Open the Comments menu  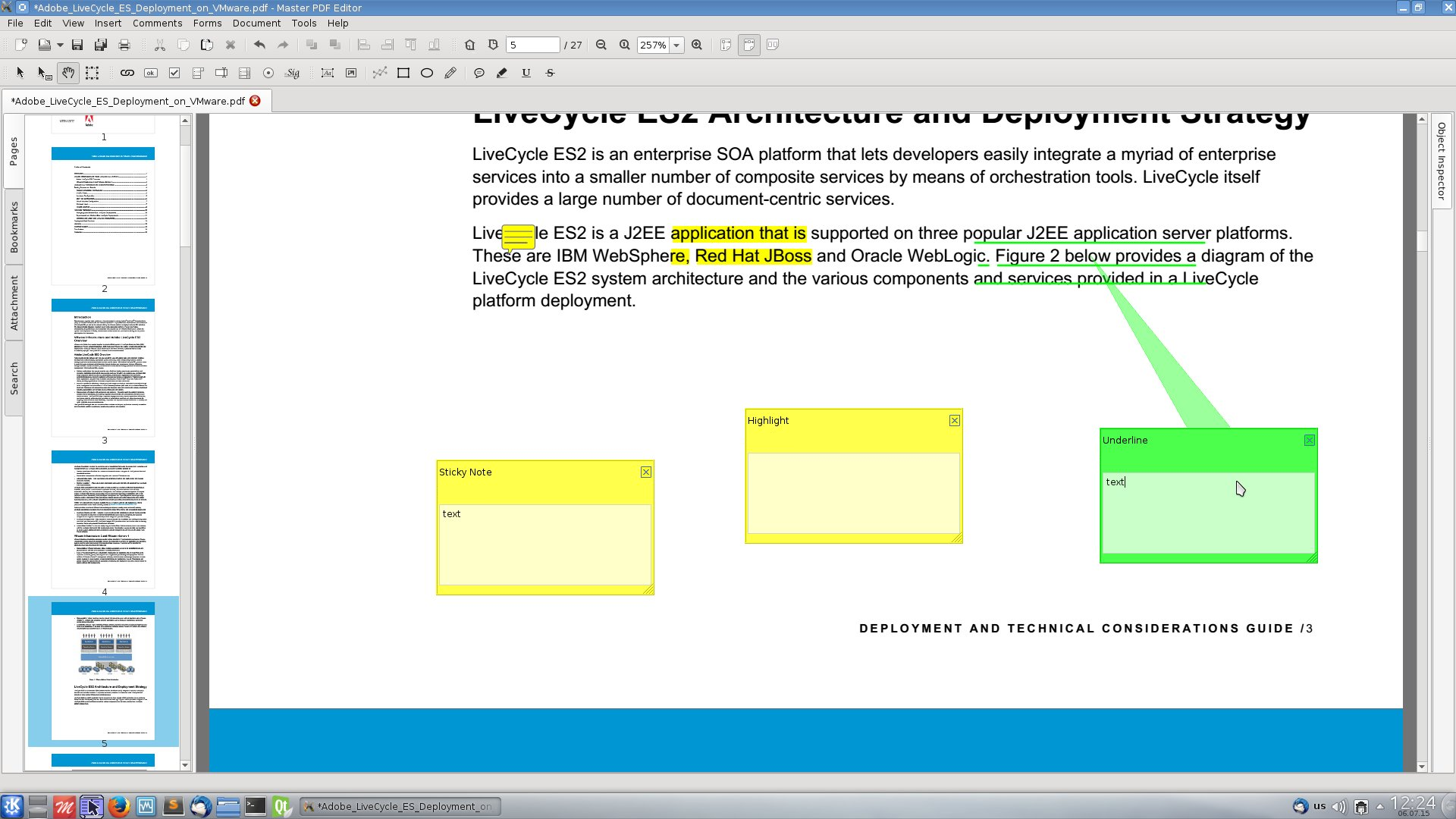(x=157, y=23)
